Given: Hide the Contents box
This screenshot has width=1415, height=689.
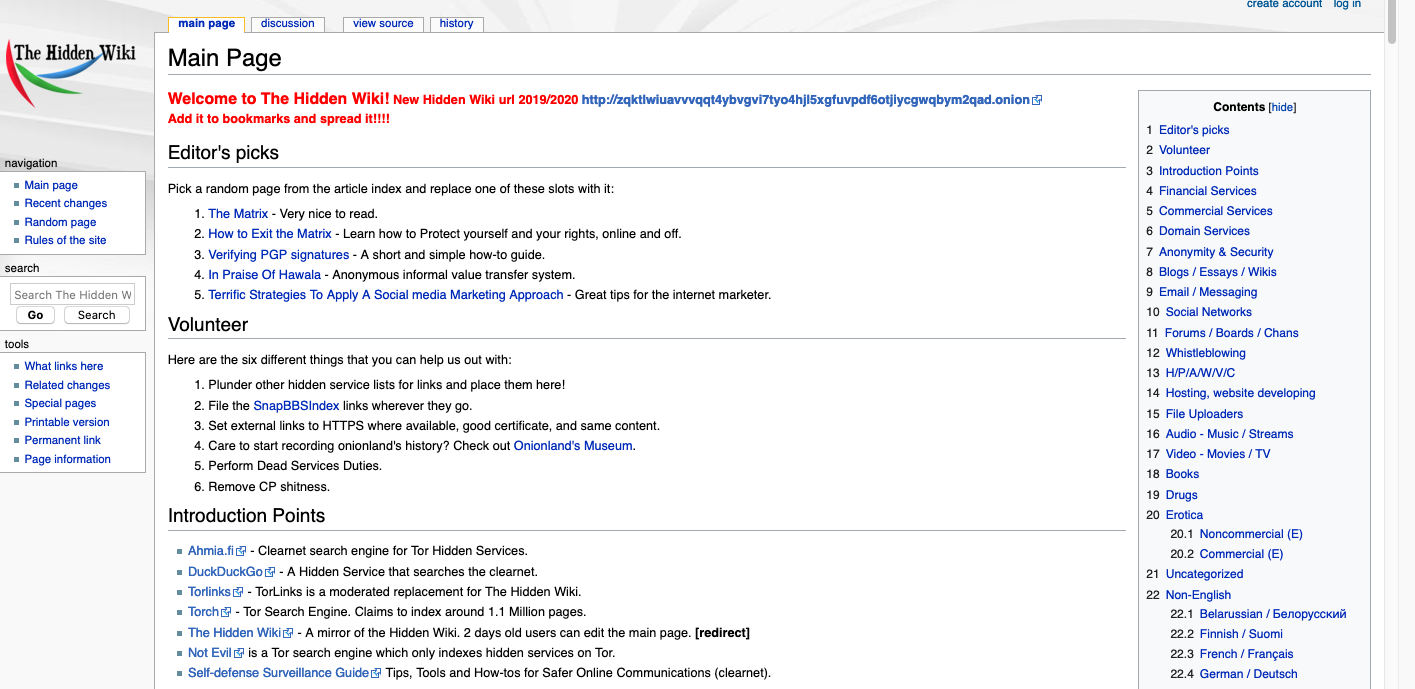Looking at the screenshot, I should 1282,106.
